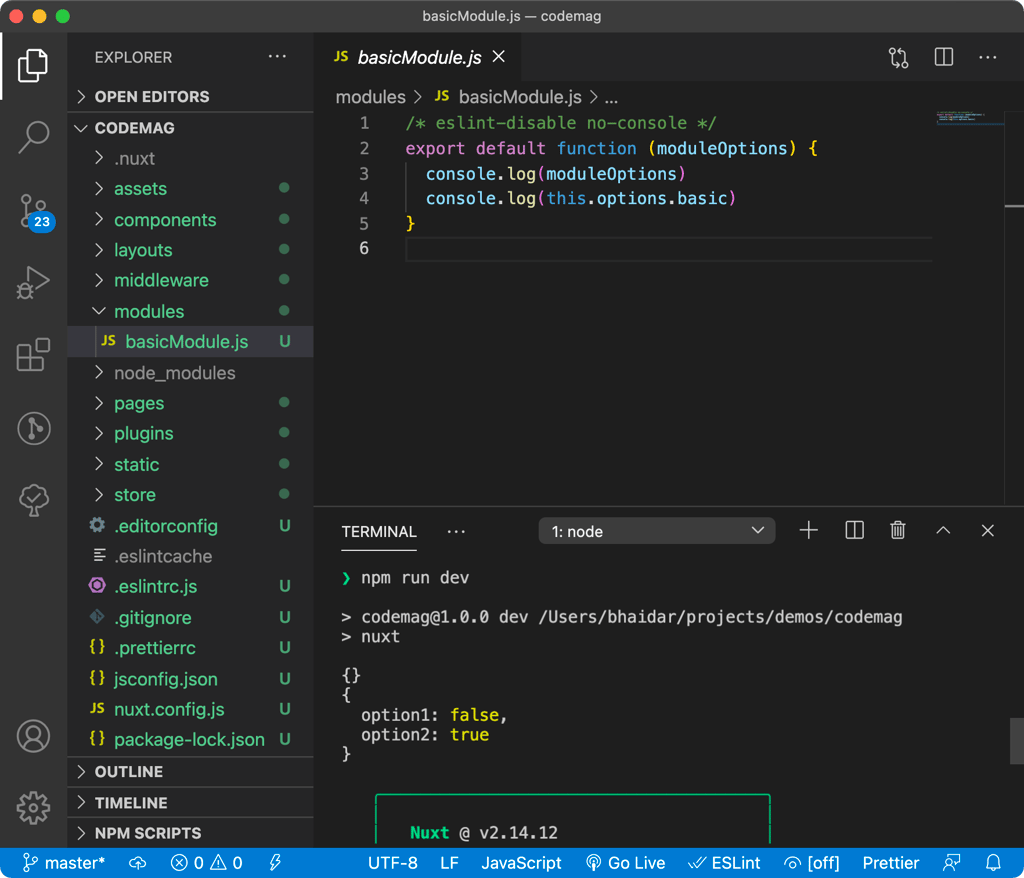Open the Git Graph circular icon view
Viewport: 1024px width, 878px height.
pos(34,429)
